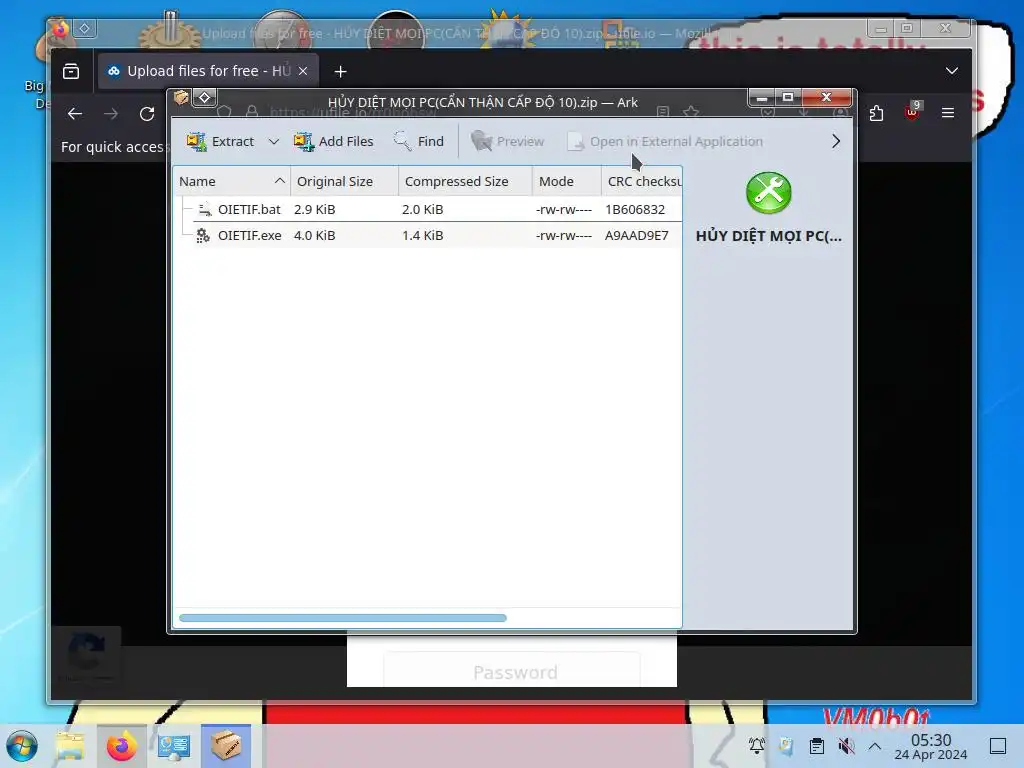Select the OIETIF.exe file row
Screen dimensions: 1024x768
[428, 235]
